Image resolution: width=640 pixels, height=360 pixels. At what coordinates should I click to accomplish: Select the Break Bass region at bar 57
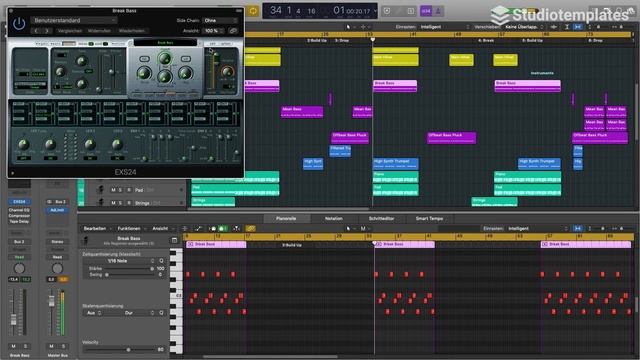pyautogui.click(x=527, y=86)
